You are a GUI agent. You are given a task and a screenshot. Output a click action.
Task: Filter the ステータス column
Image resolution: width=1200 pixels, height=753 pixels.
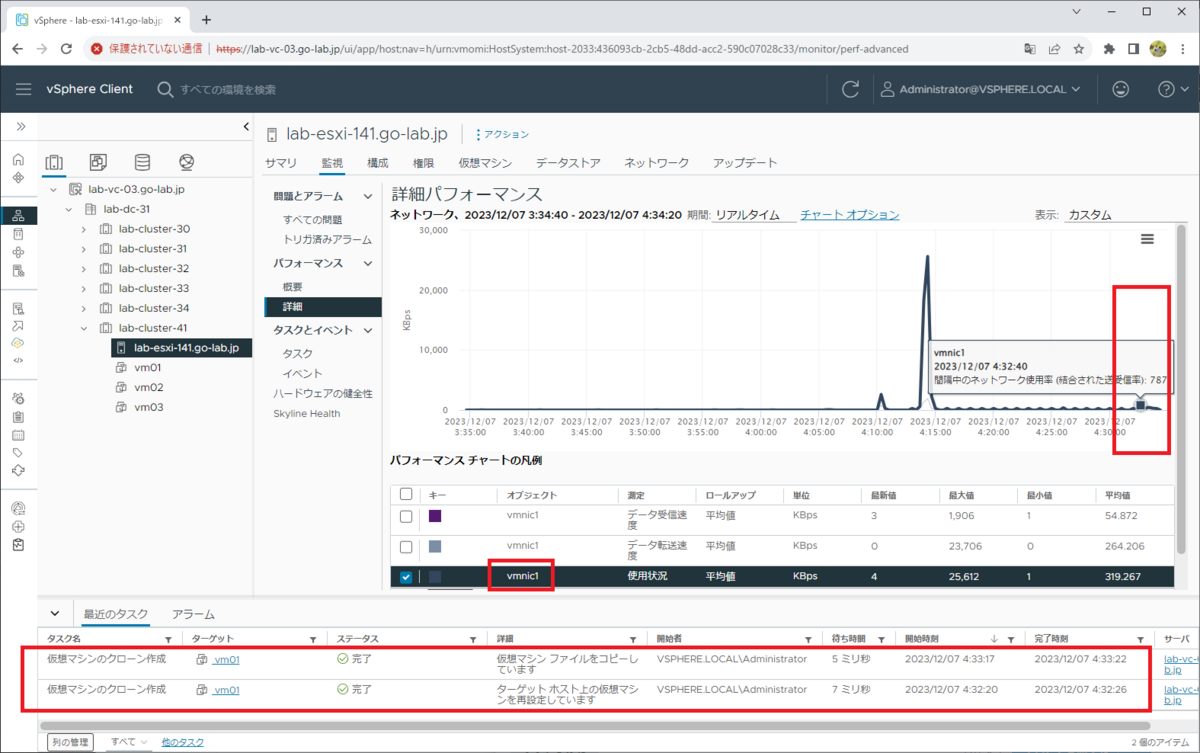tap(473, 639)
